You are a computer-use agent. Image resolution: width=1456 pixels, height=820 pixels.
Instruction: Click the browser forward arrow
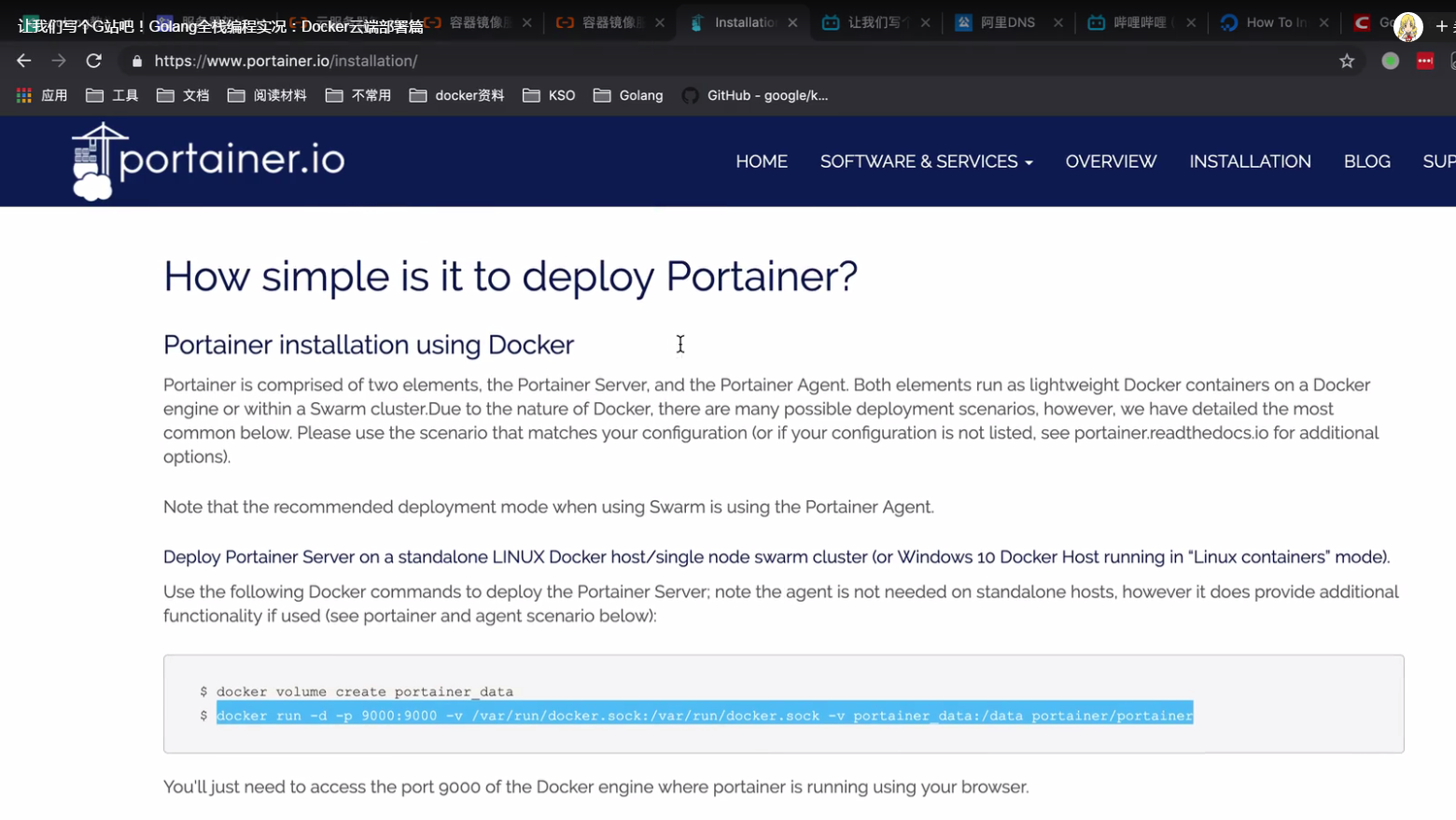[59, 61]
